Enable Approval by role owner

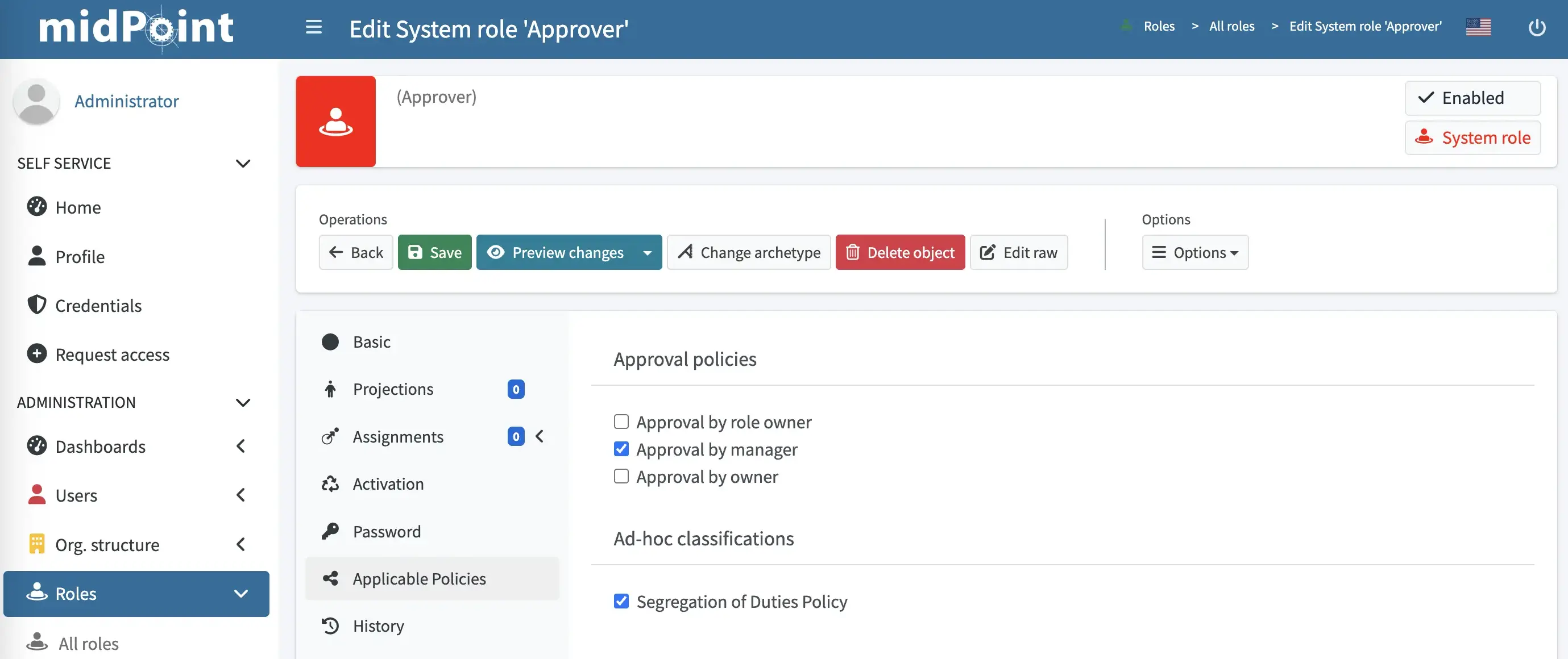pos(621,421)
